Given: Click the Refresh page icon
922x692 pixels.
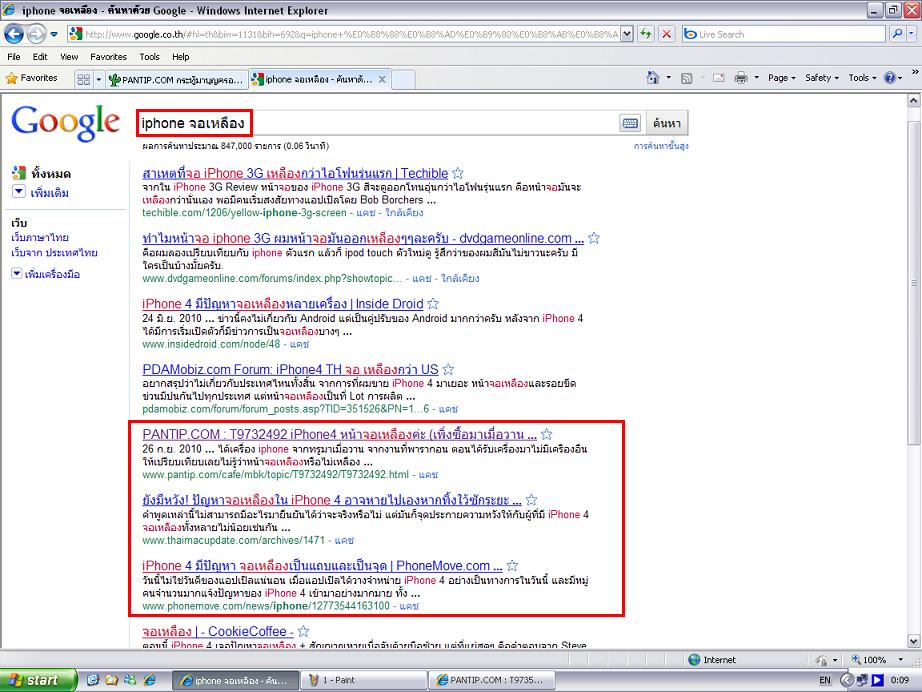Looking at the screenshot, I should coord(646,34).
